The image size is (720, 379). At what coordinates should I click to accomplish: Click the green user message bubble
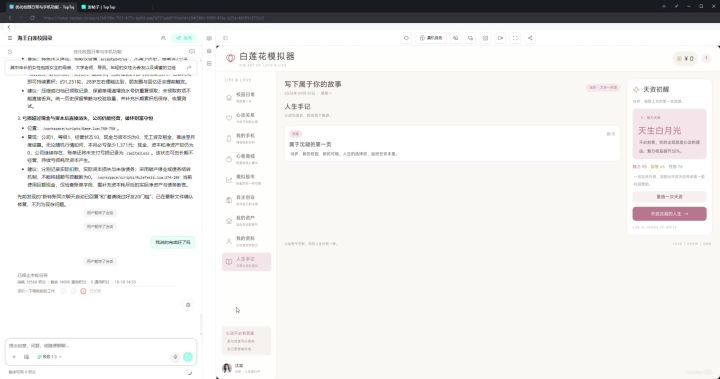pos(173,242)
